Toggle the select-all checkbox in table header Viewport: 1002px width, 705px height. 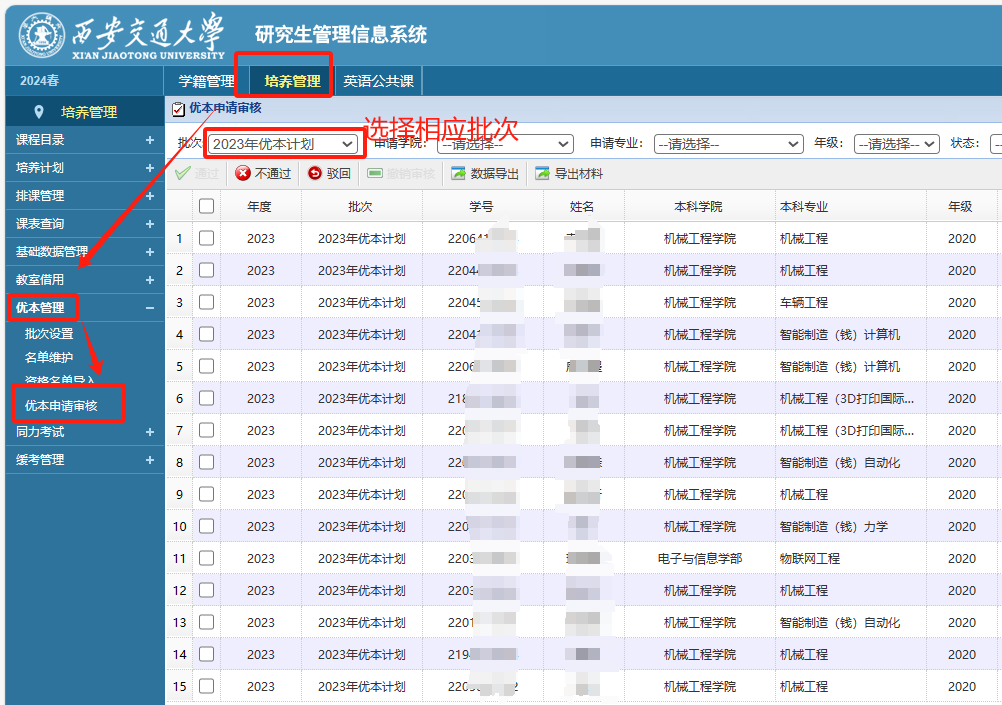point(206,206)
